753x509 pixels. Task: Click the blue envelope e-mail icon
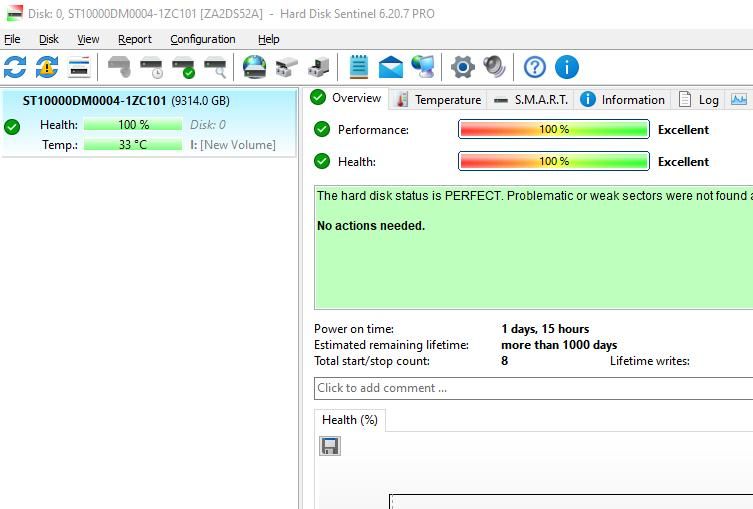[391, 67]
